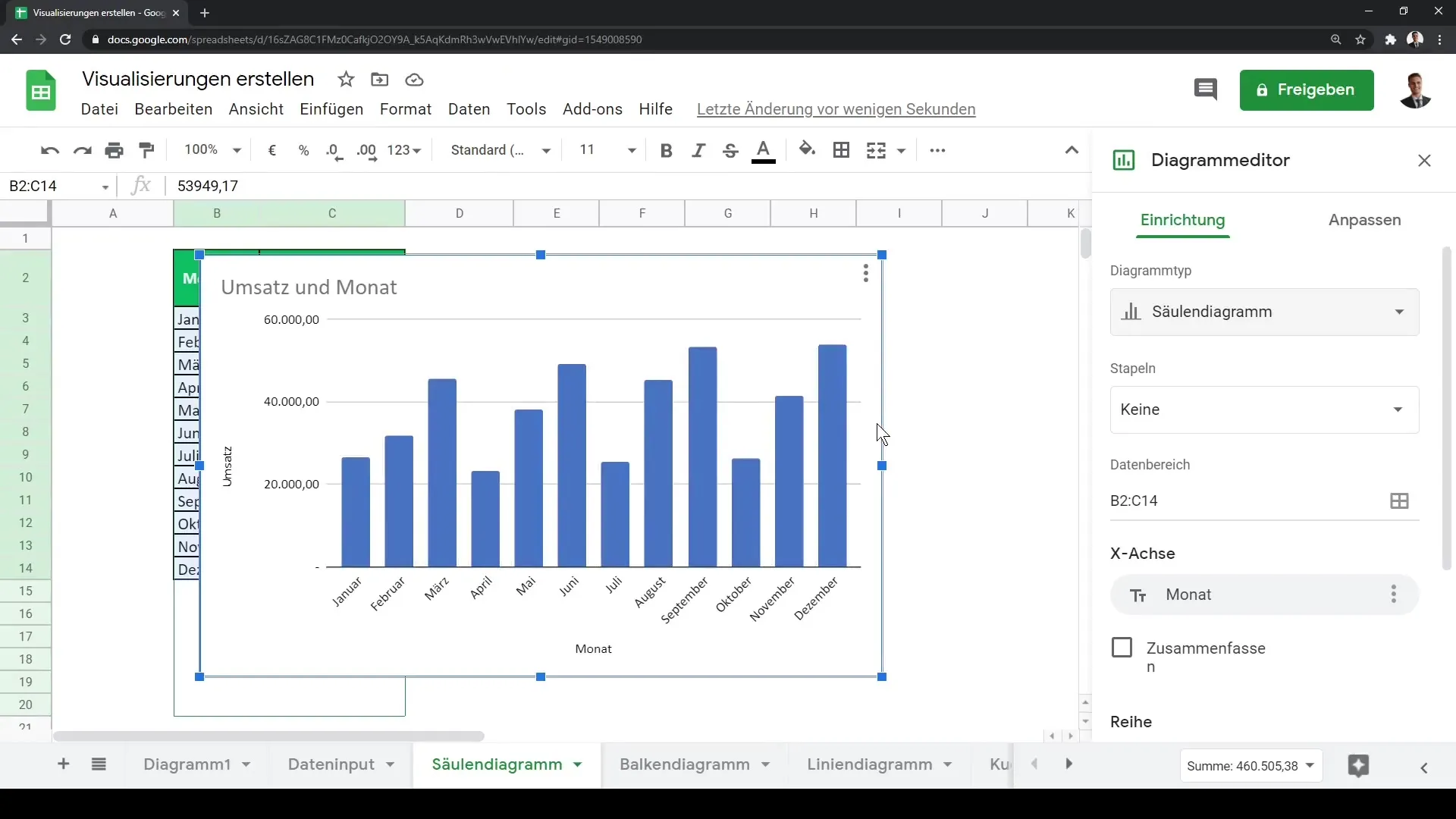Open the chart's three-dot menu

pos(865,273)
